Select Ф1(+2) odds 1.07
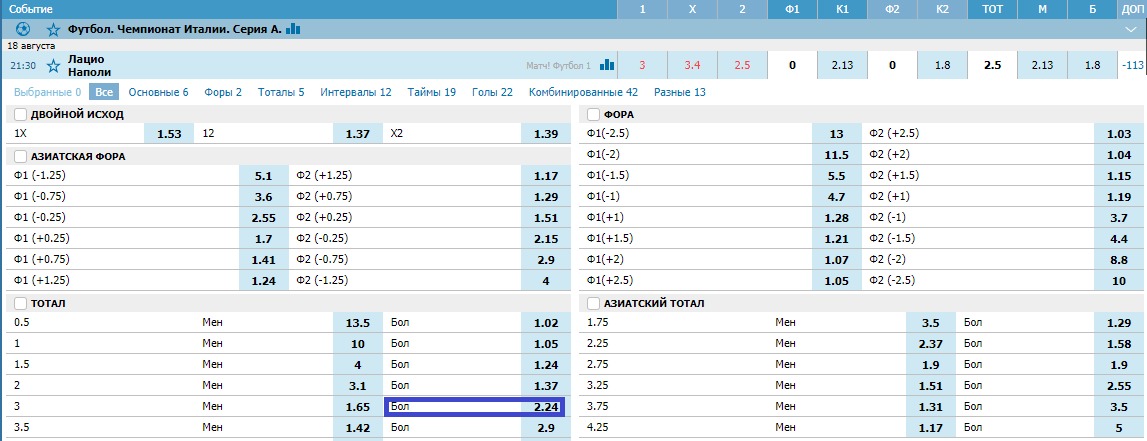The image size is (1147, 441). (x=837, y=259)
